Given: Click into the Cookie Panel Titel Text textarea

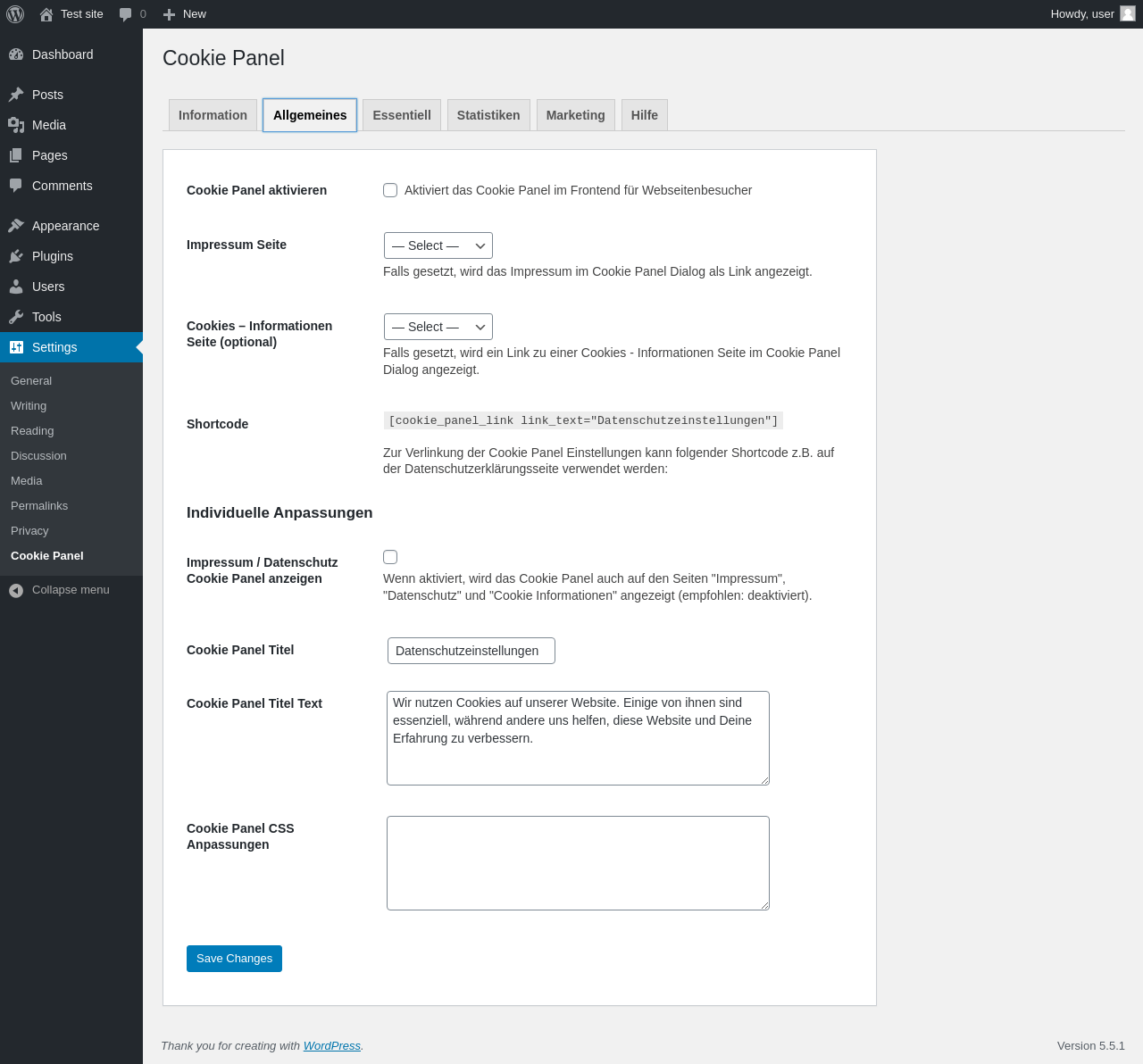Looking at the screenshot, I should [x=578, y=738].
